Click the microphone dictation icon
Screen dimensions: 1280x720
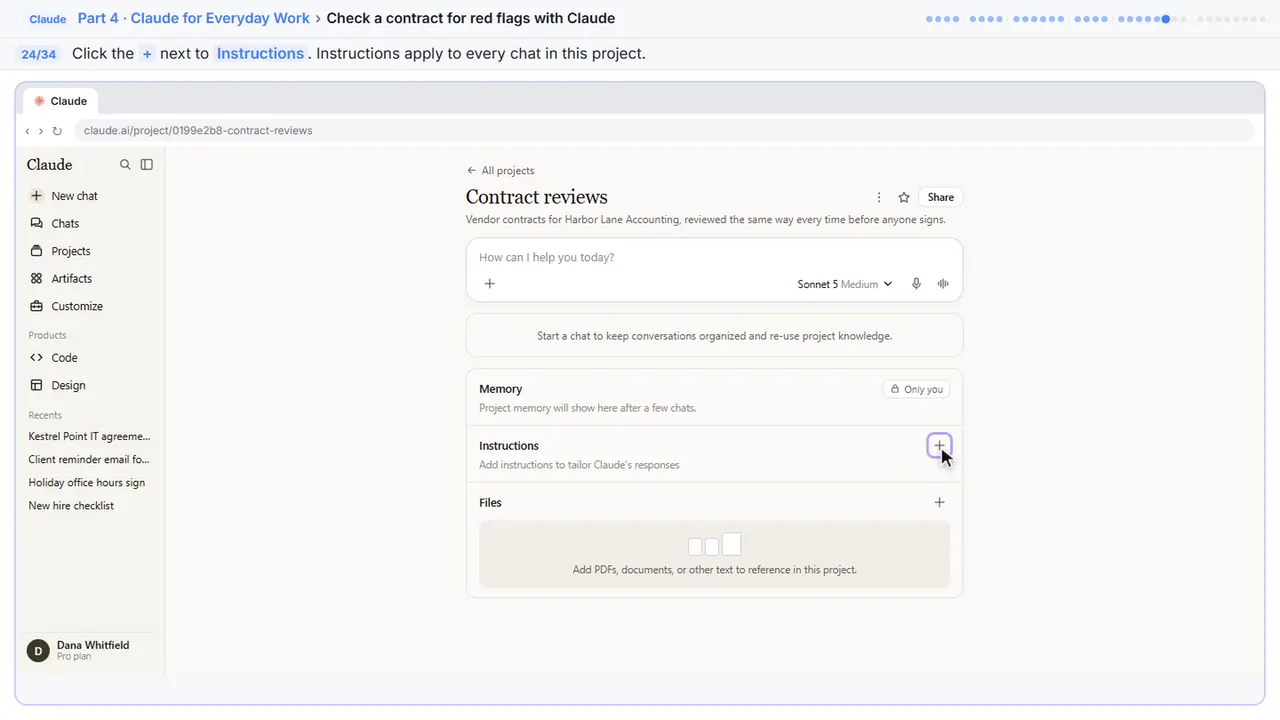tap(916, 284)
